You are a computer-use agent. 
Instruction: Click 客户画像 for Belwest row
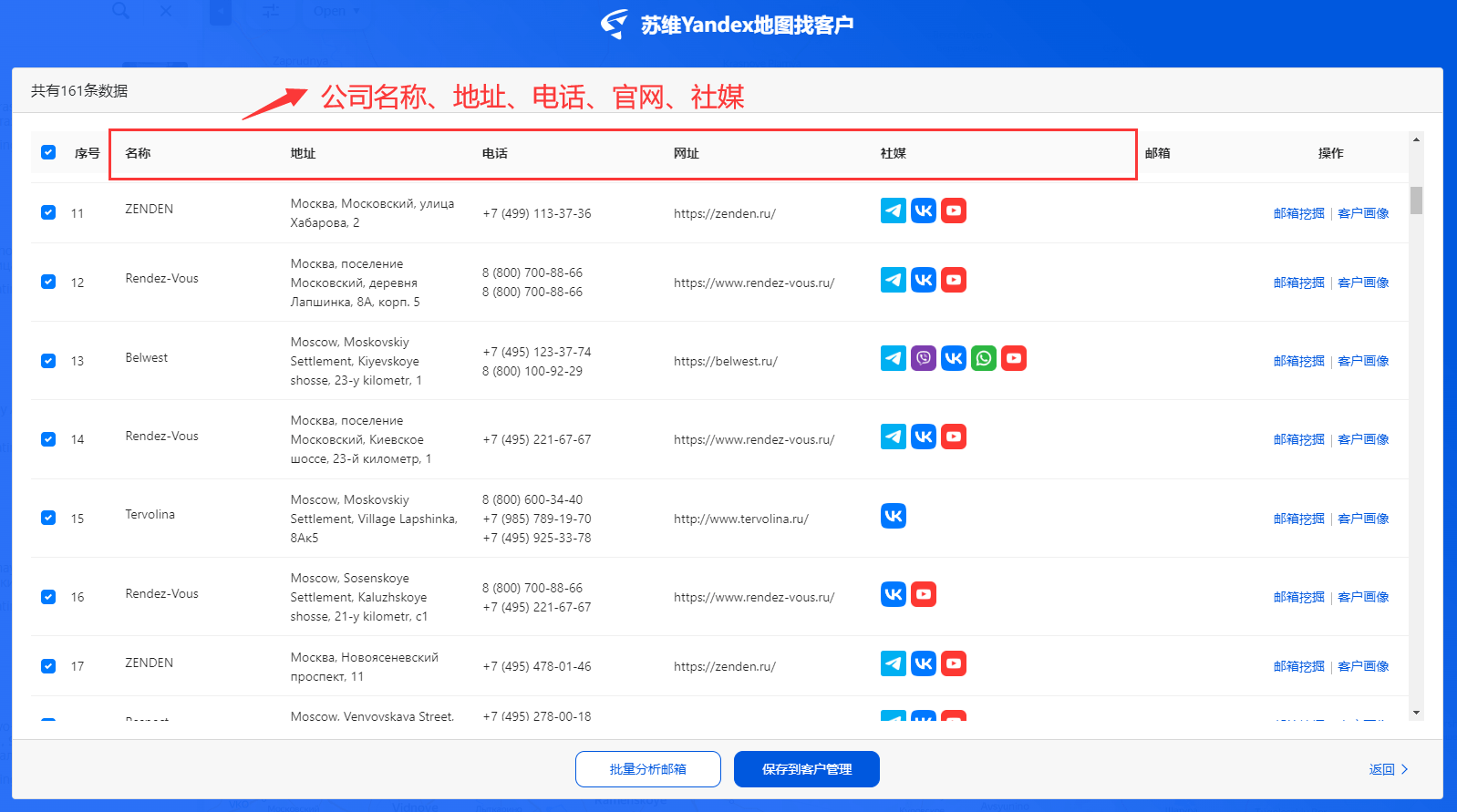point(1363,361)
